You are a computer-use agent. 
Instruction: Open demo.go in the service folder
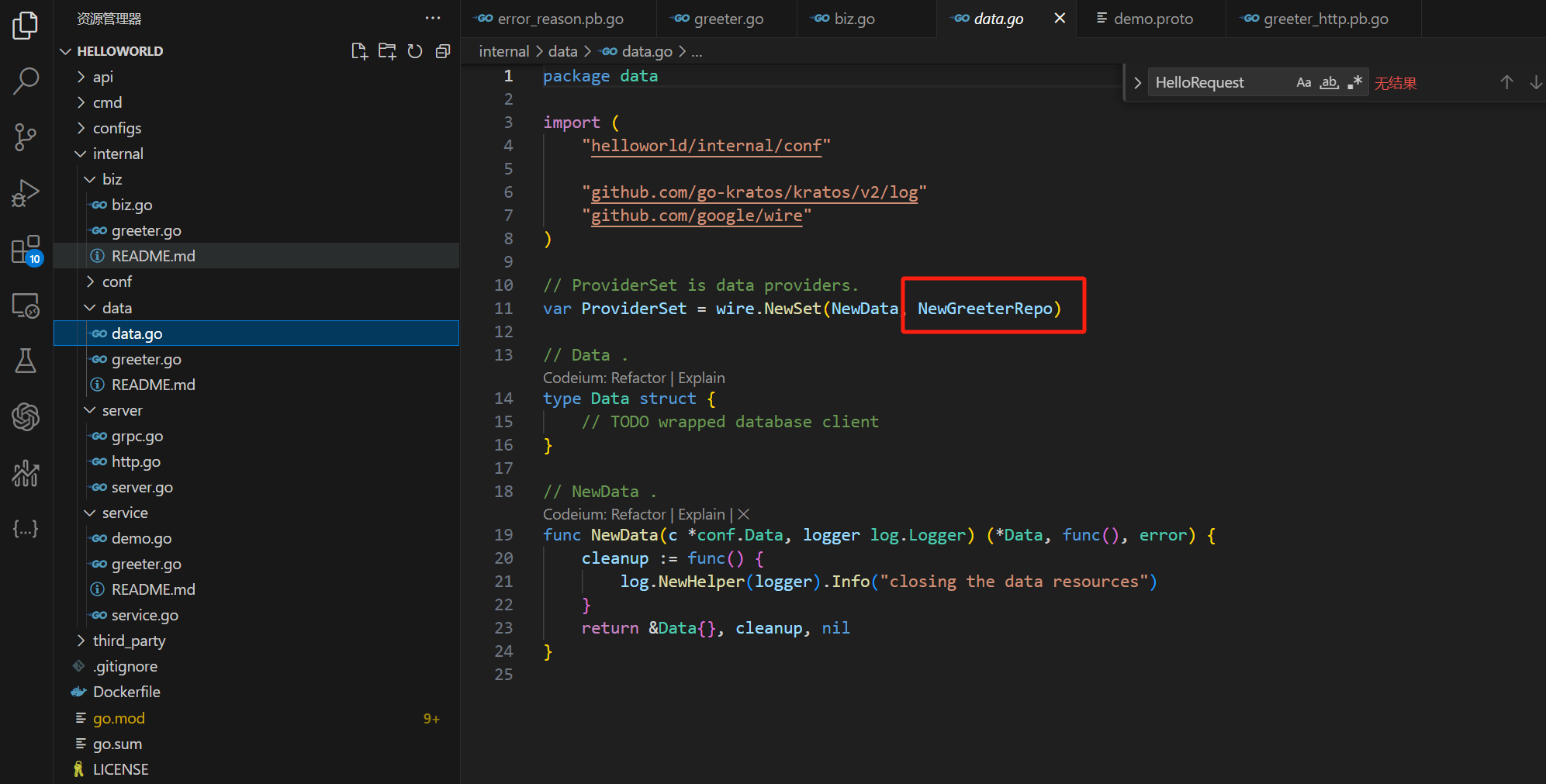(x=256, y=538)
